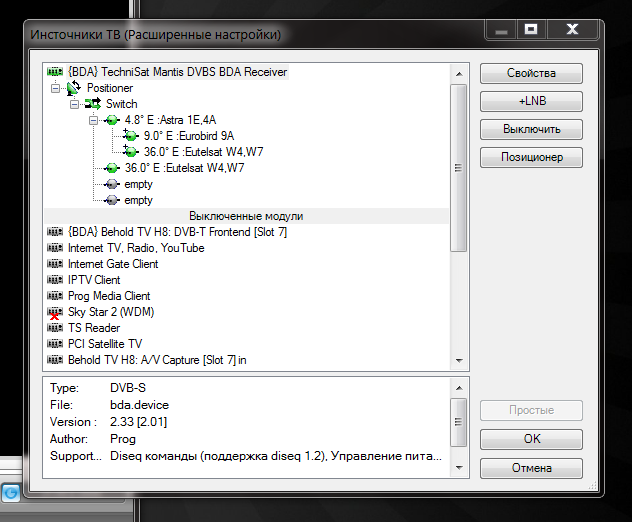632x522 pixels.
Task: Select PCI Satellite TV in the list
Action: [104, 344]
